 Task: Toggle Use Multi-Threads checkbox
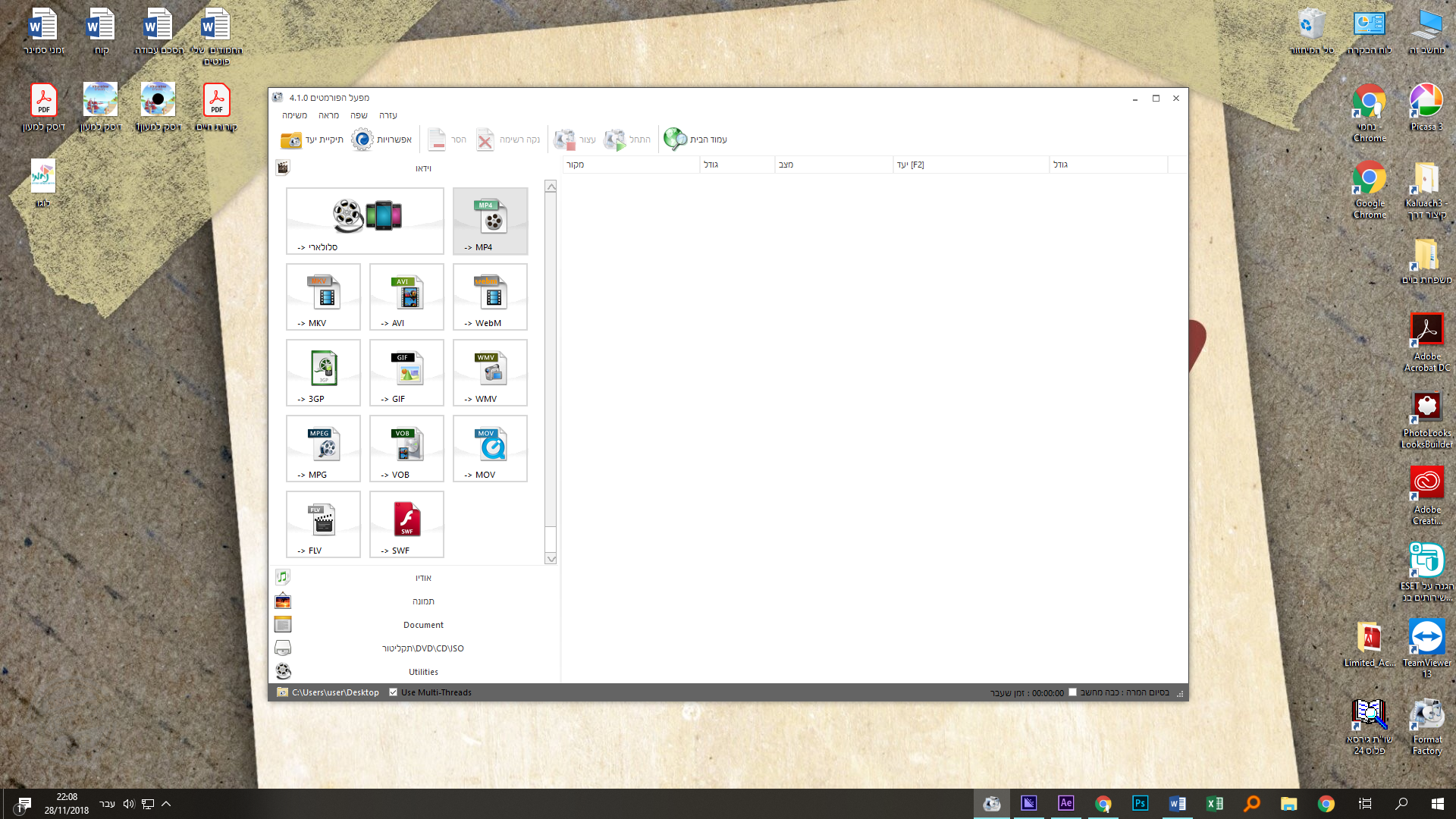pyautogui.click(x=394, y=692)
